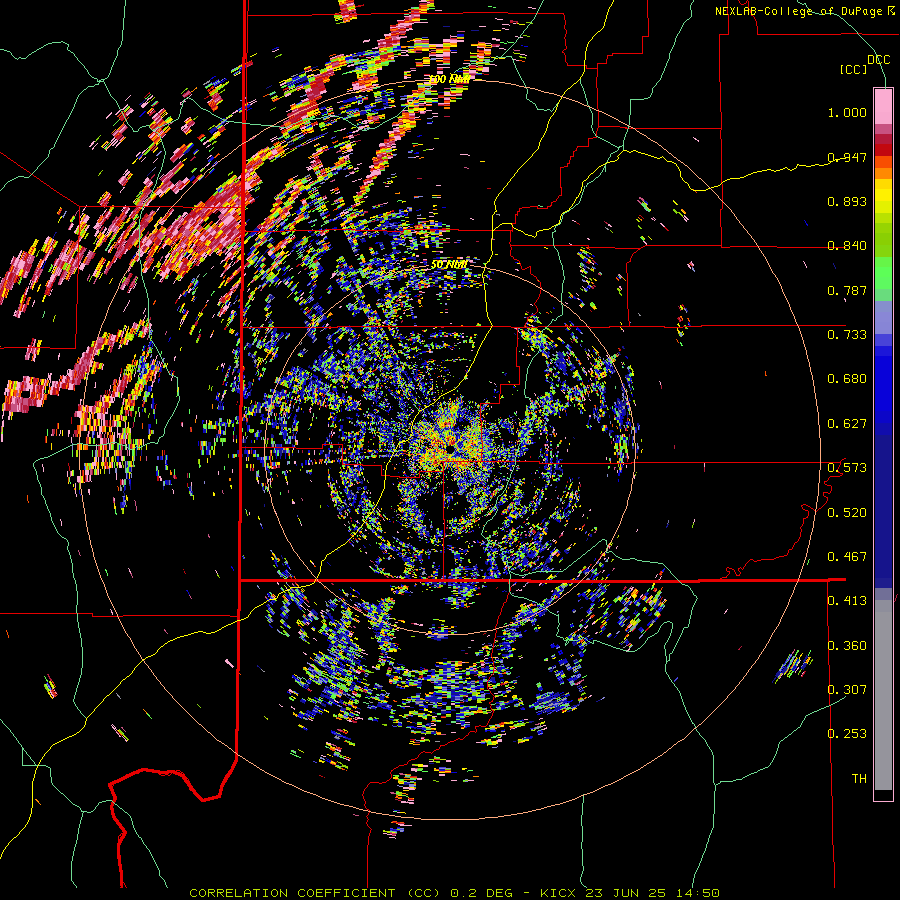Click the 0.680 legend value
The height and width of the screenshot is (900, 900).
[x=847, y=379]
